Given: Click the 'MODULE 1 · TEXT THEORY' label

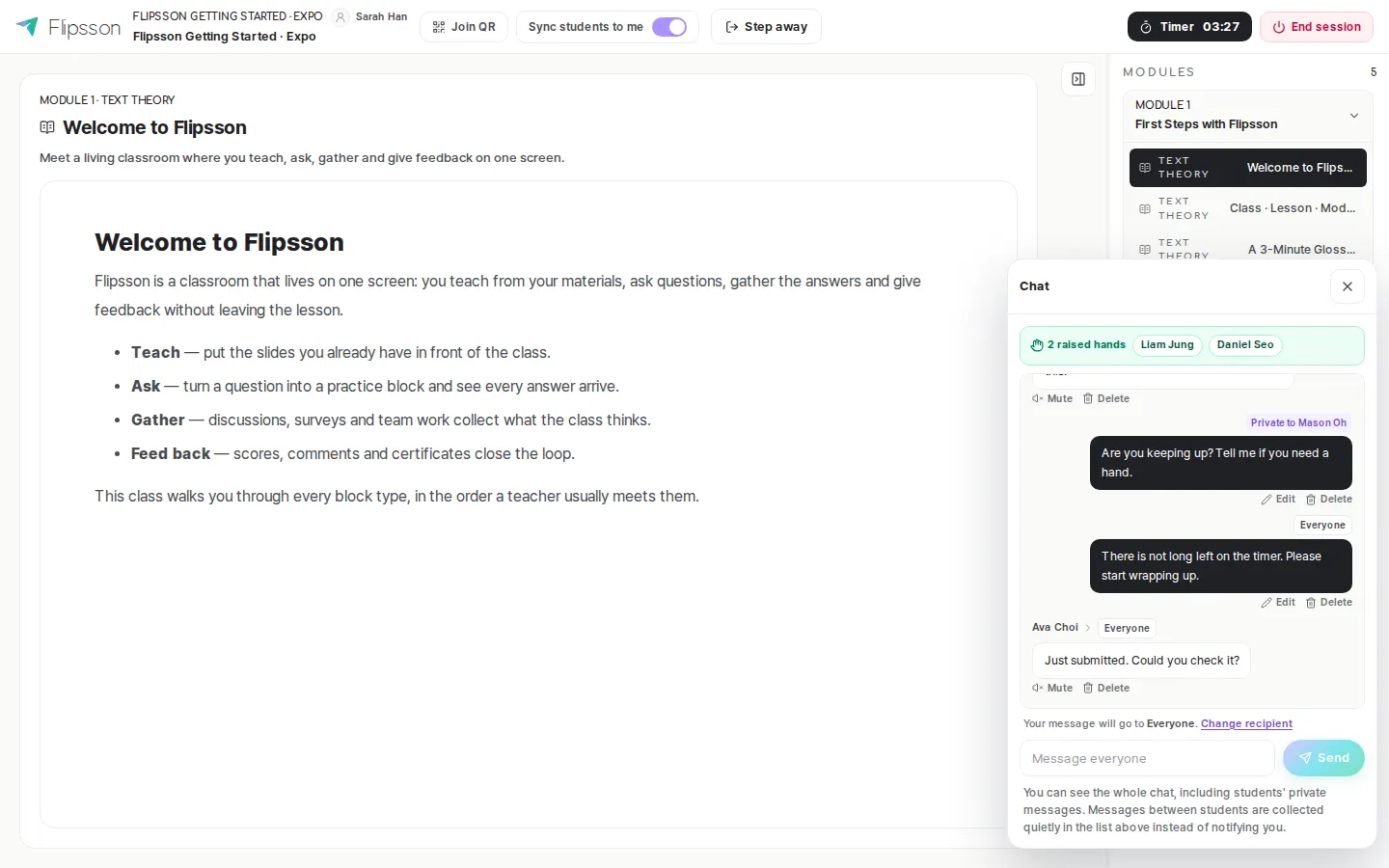Looking at the screenshot, I should pyautogui.click(x=107, y=100).
